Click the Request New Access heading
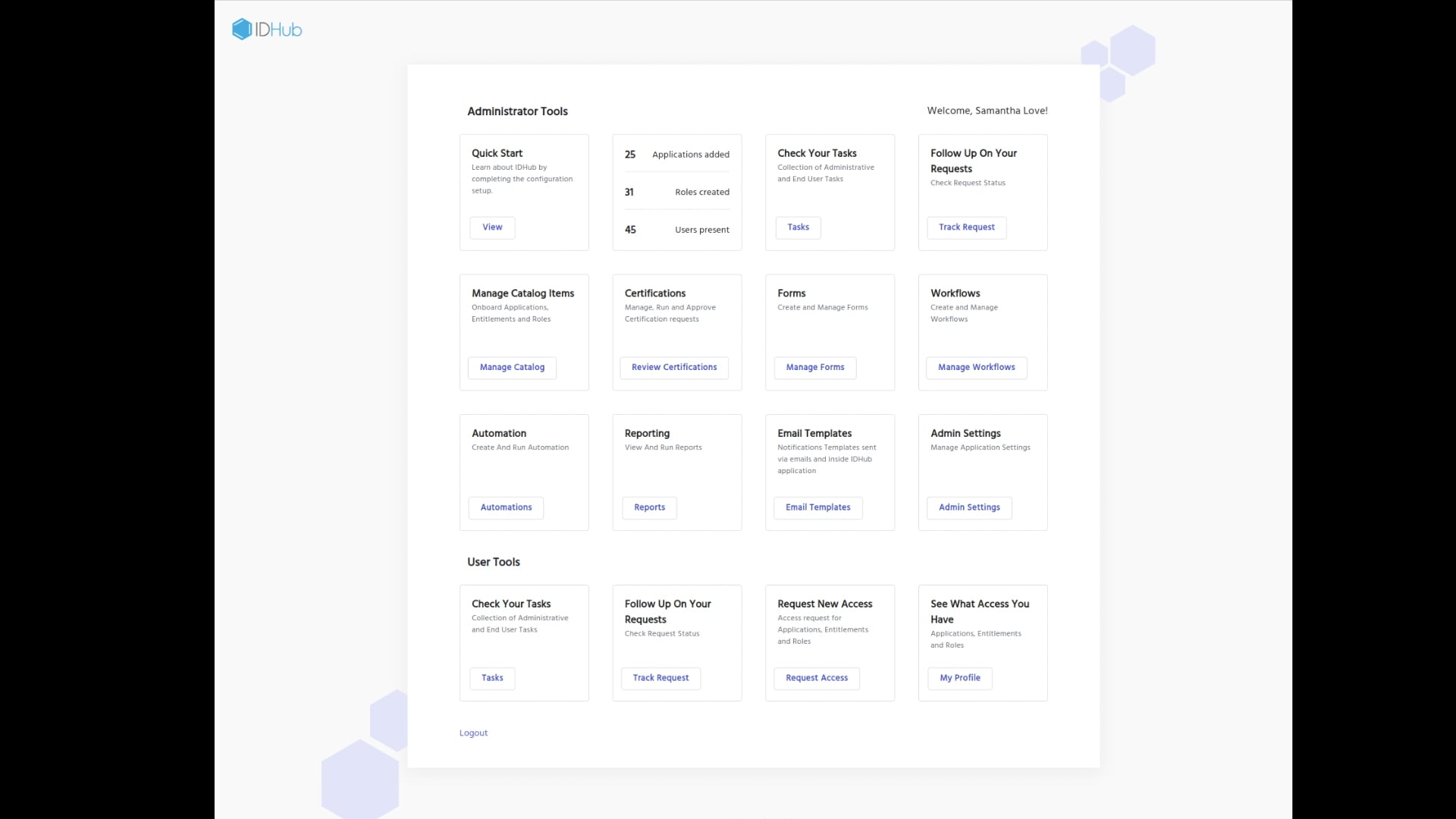The image size is (1456, 819). (824, 604)
